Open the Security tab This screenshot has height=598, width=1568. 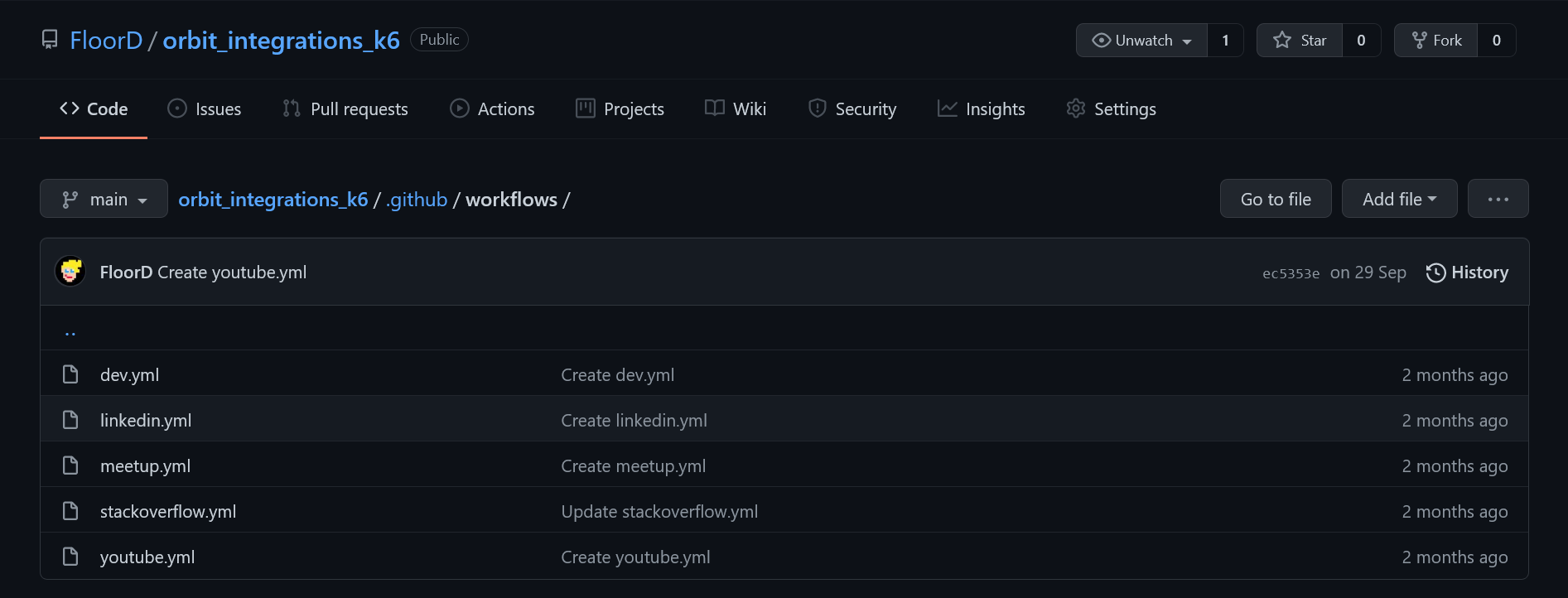852,109
